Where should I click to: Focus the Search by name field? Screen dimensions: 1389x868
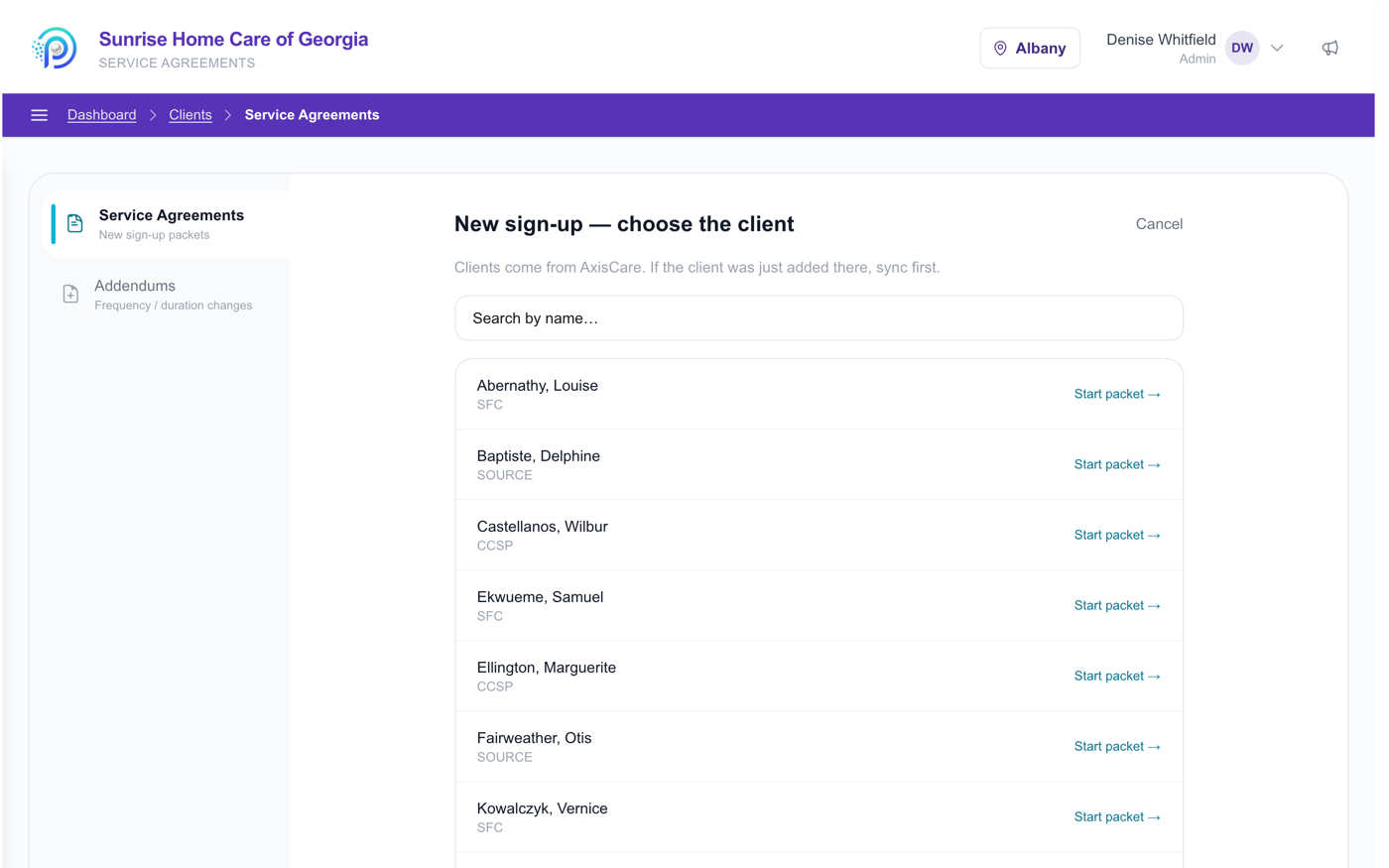(x=819, y=318)
